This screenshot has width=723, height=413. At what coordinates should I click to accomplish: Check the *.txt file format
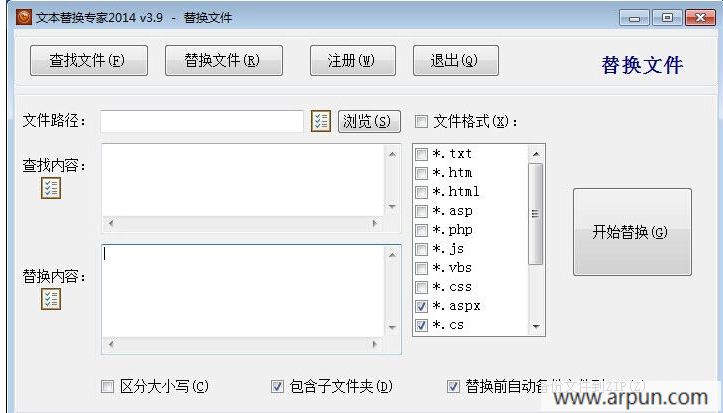[x=421, y=154]
